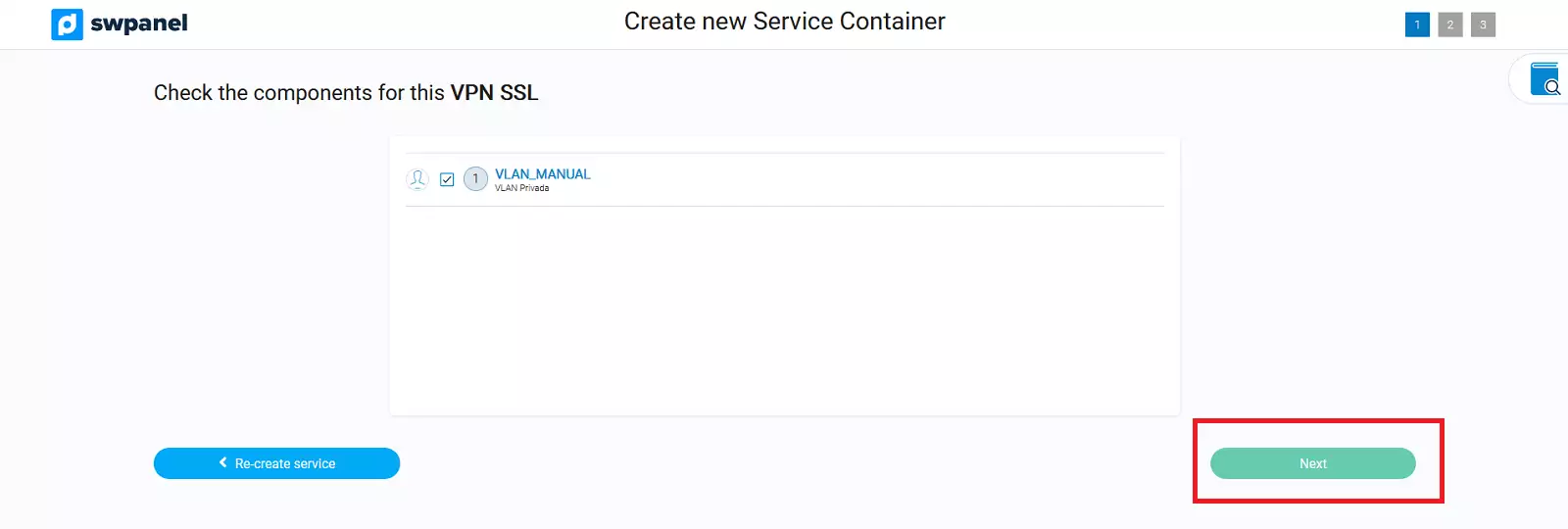The width and height of the screenshot is (1568, 529).
Task: Click the bold VPN SSL text
Action: (494, 93)
